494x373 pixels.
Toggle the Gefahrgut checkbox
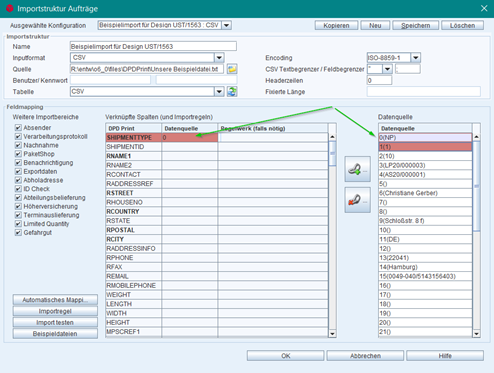18,233
